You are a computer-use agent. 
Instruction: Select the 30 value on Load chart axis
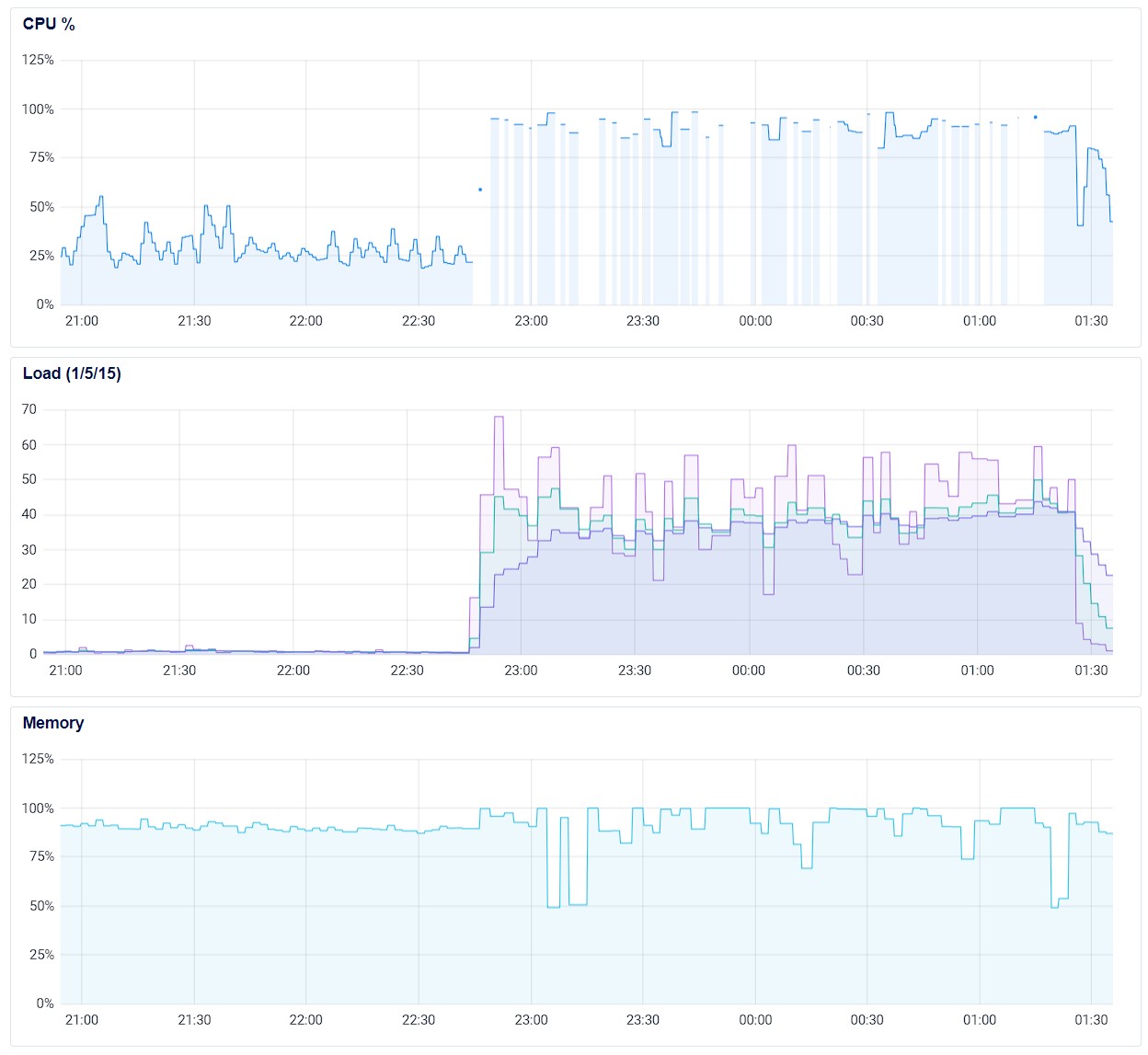click(x=29, y=550)
